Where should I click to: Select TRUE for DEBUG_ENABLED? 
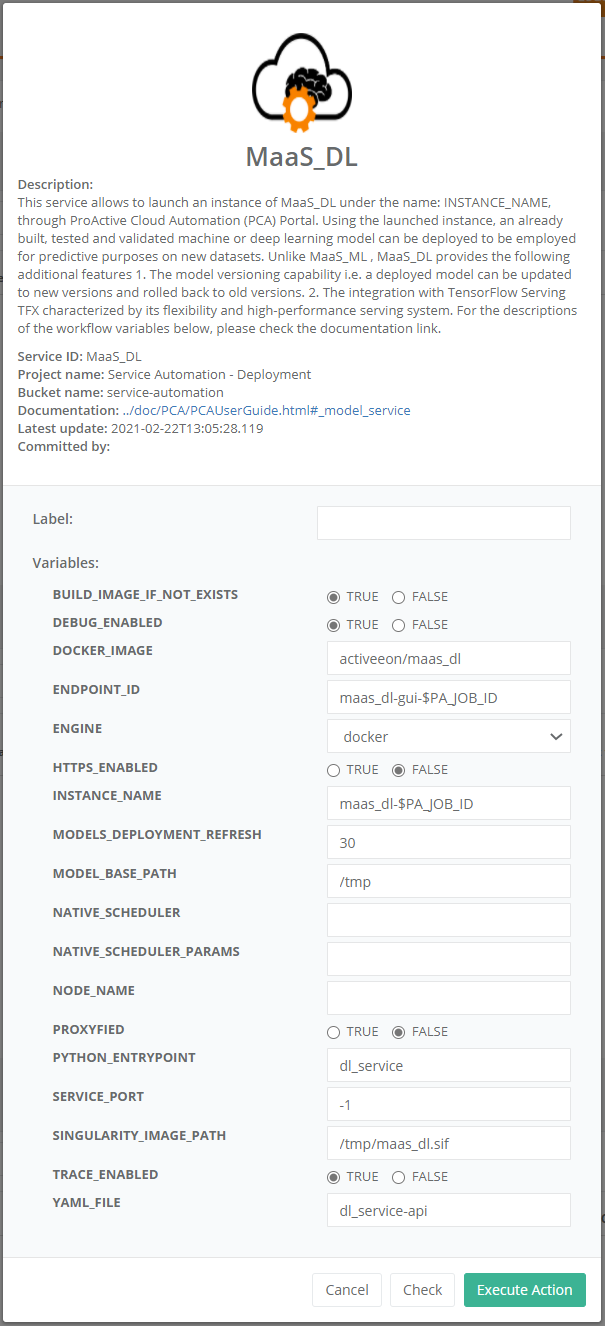[x=333, y=625]
